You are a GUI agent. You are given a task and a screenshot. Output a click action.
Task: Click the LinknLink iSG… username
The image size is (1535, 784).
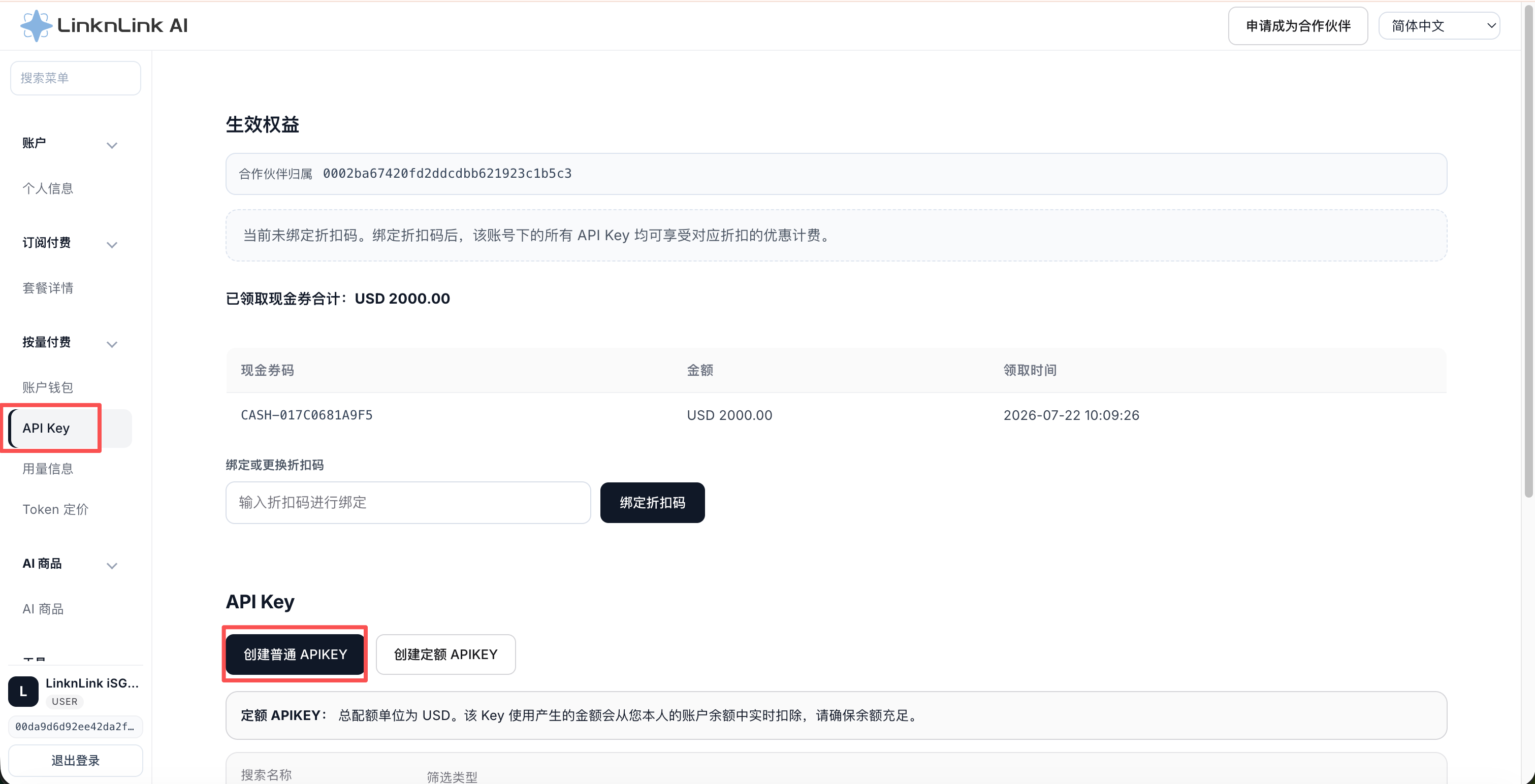coord(92,683)
